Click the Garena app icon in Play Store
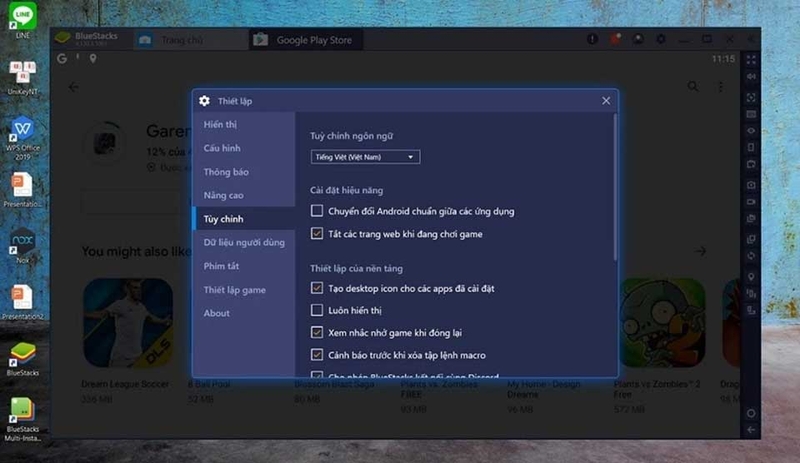The height and width of the screenshot is (463, 800). pos(106,143)
